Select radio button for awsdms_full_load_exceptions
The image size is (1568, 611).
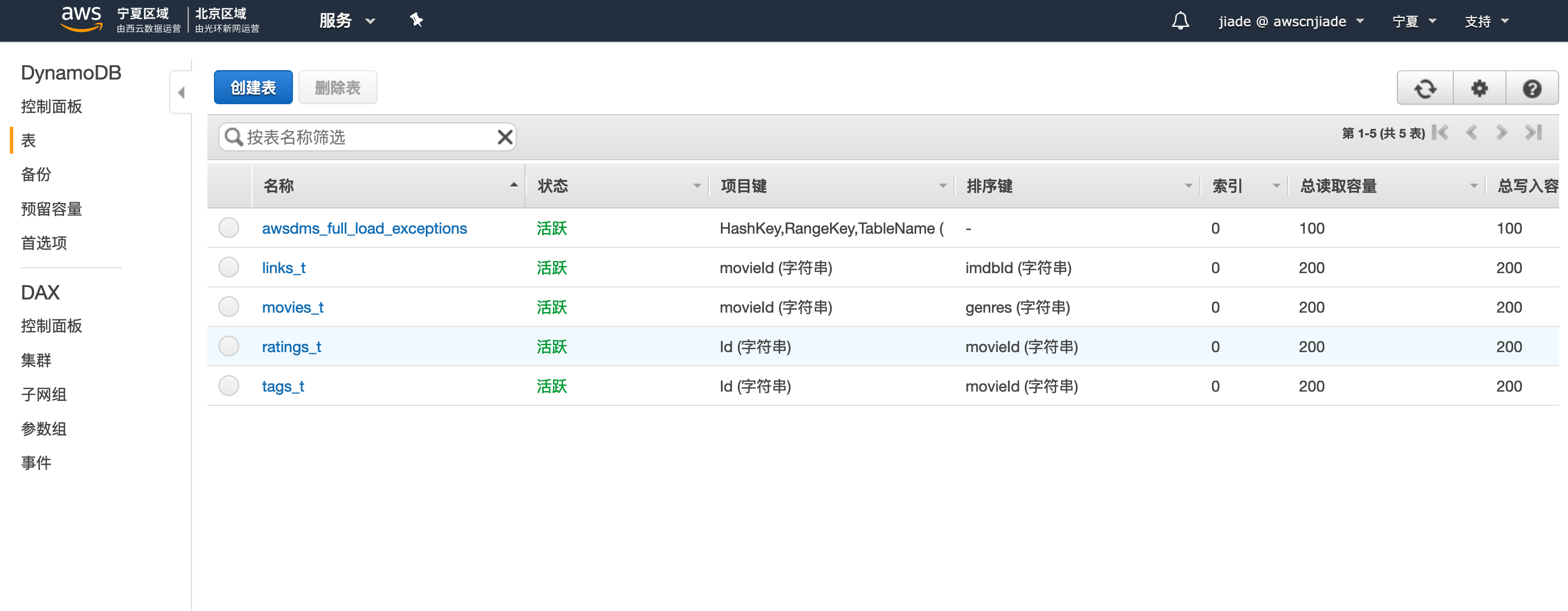[229, 228]
